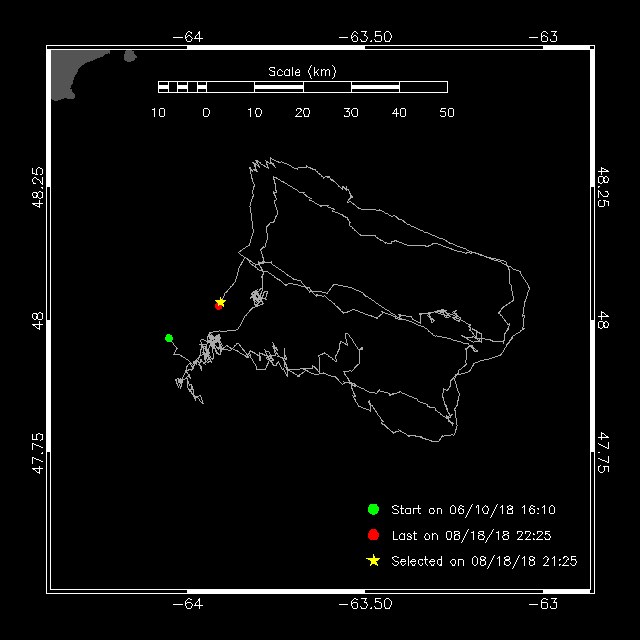The width and height of the screenshot is (640, 640).
Task: Click the 20 label under the scale bar
Action: point(302,113)
